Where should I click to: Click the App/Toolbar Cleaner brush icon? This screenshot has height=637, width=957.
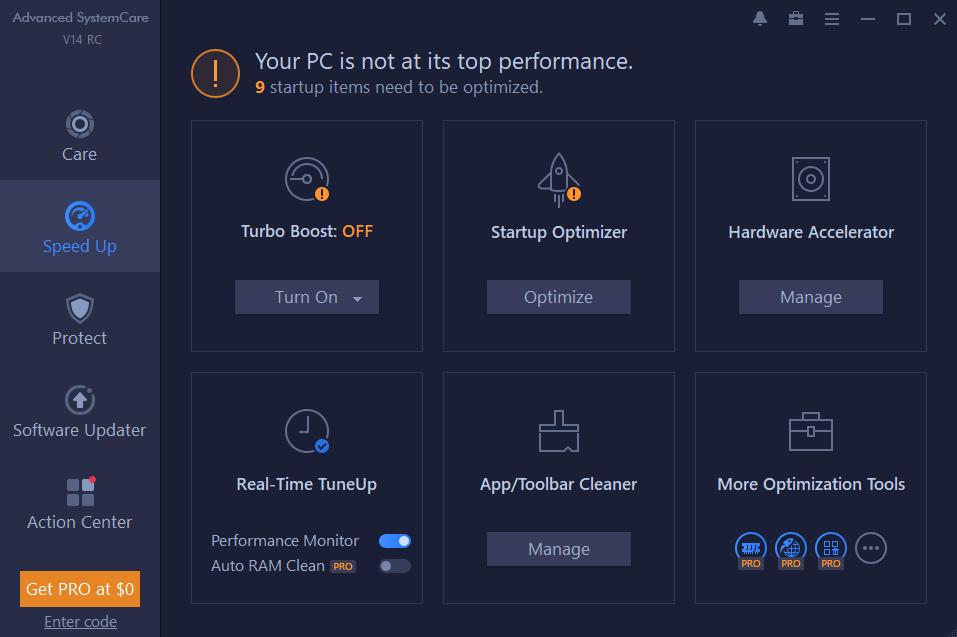(x=558, y=431)
